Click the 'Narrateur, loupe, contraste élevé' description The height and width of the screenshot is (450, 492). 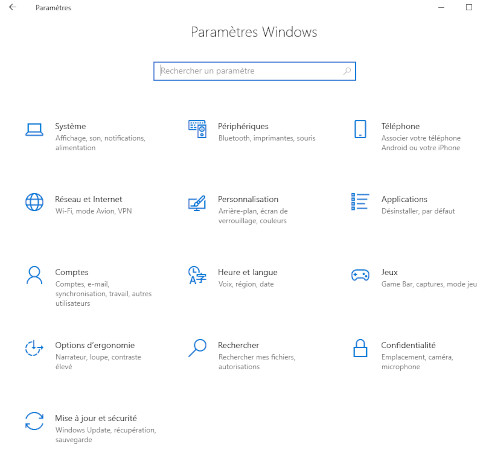(x=98, y=362)
